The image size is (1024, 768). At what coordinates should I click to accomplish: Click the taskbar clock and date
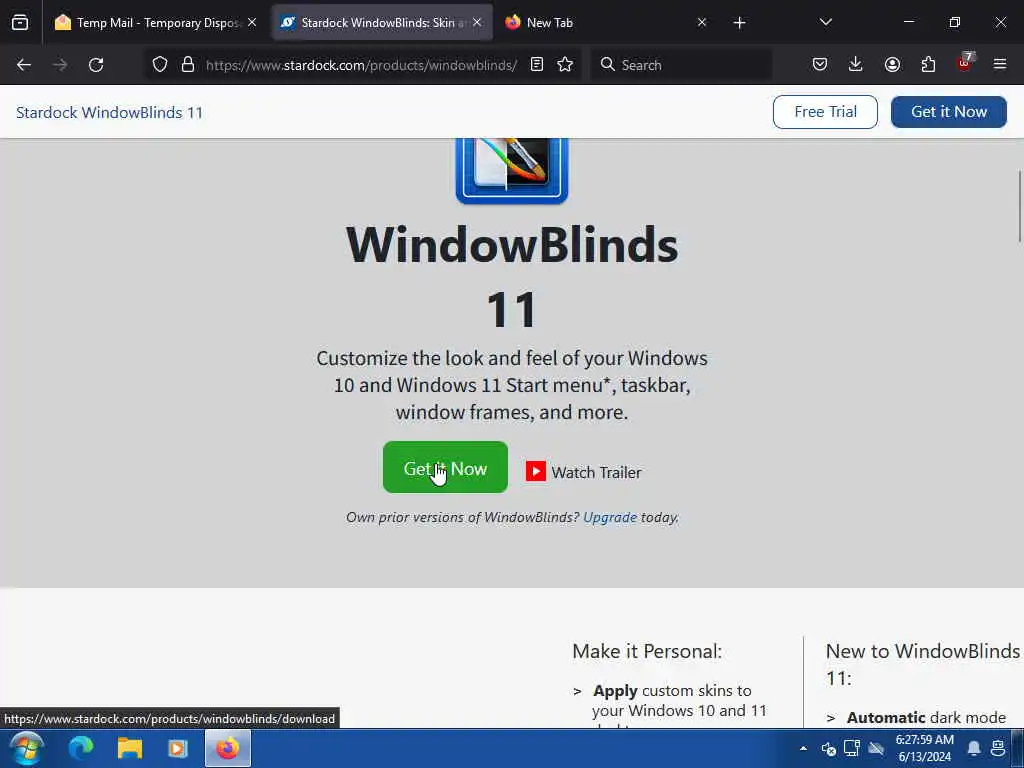coord(925,748)
